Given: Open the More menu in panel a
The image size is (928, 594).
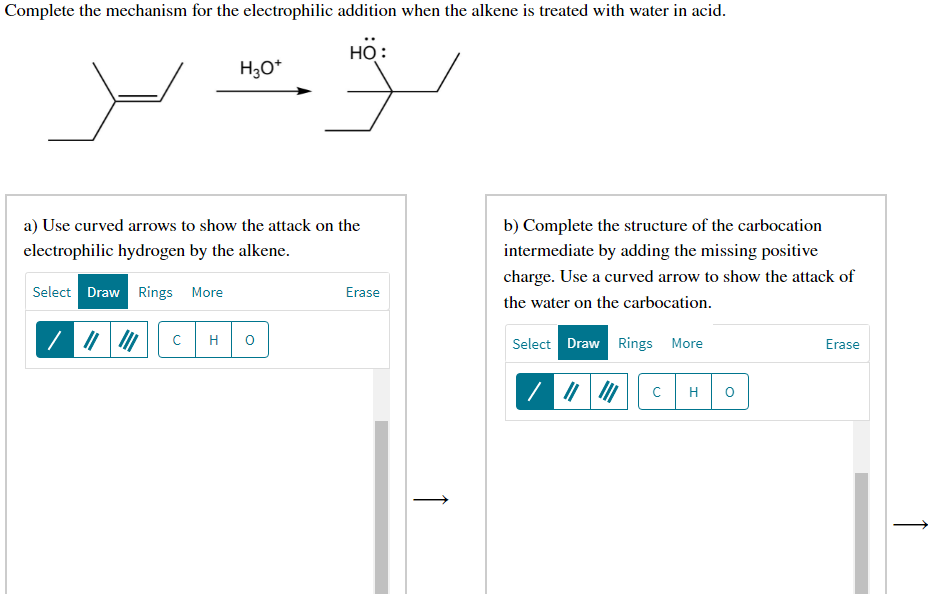Looking at the screenshot, I should [207, 292].
